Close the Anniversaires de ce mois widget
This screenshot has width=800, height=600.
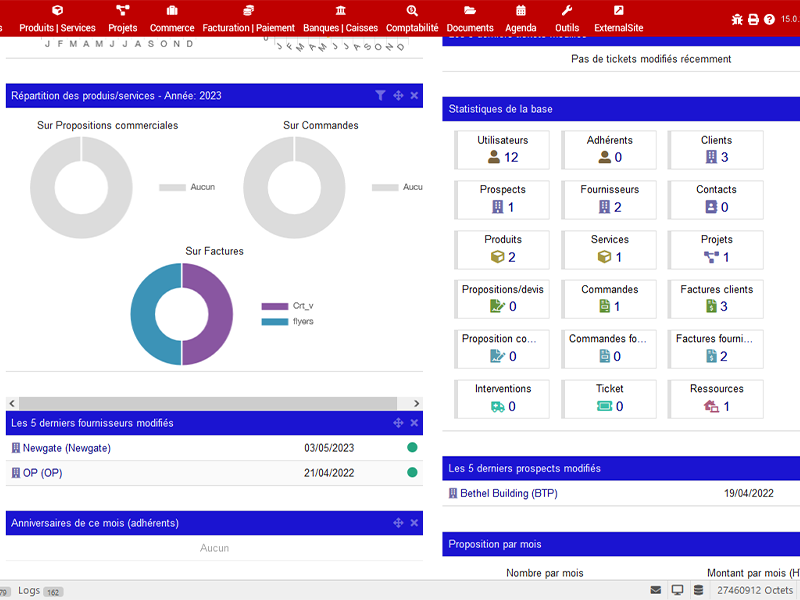pos(414,523)
